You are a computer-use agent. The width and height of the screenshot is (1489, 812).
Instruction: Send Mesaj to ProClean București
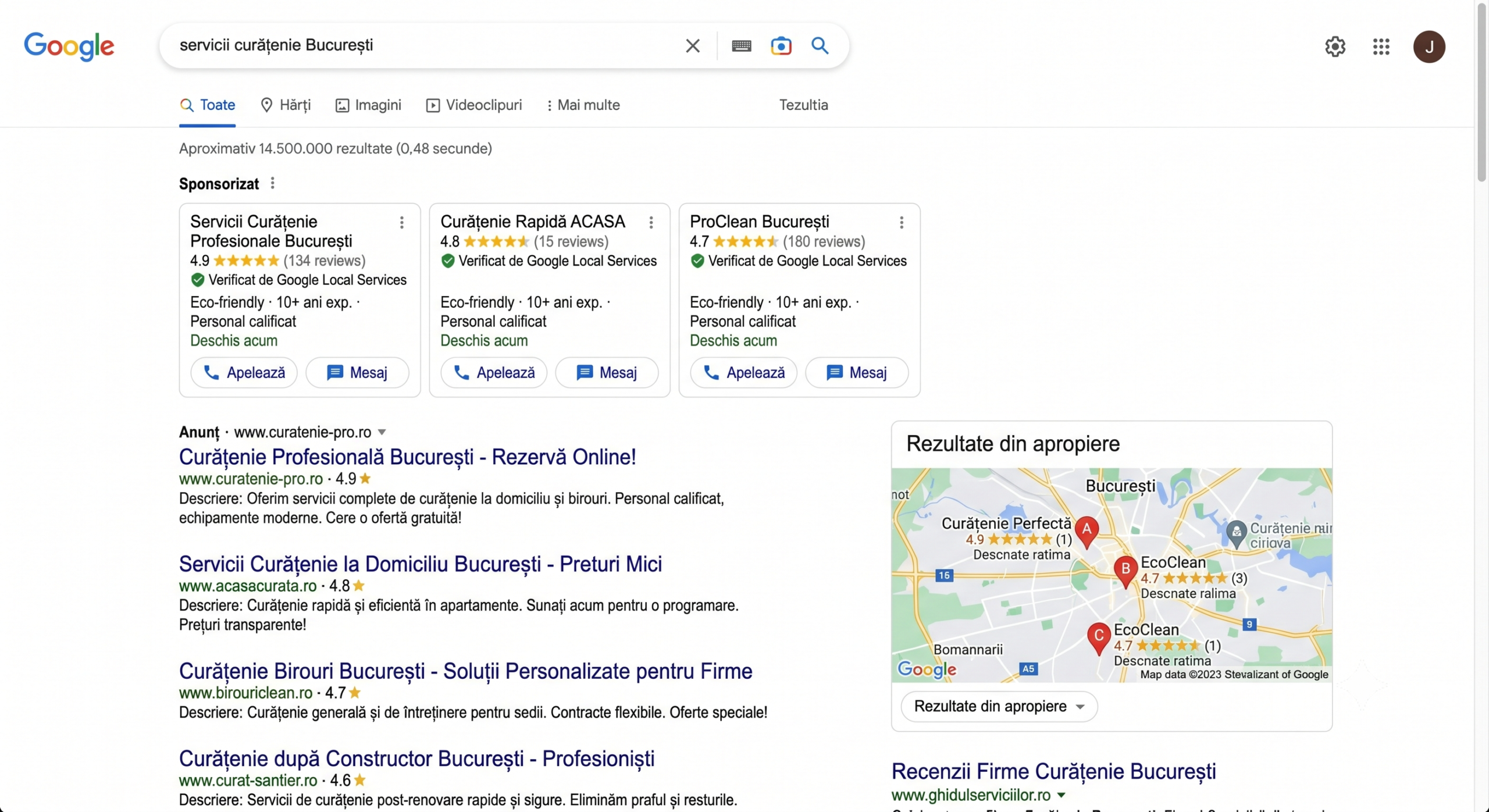pos(857,373)
